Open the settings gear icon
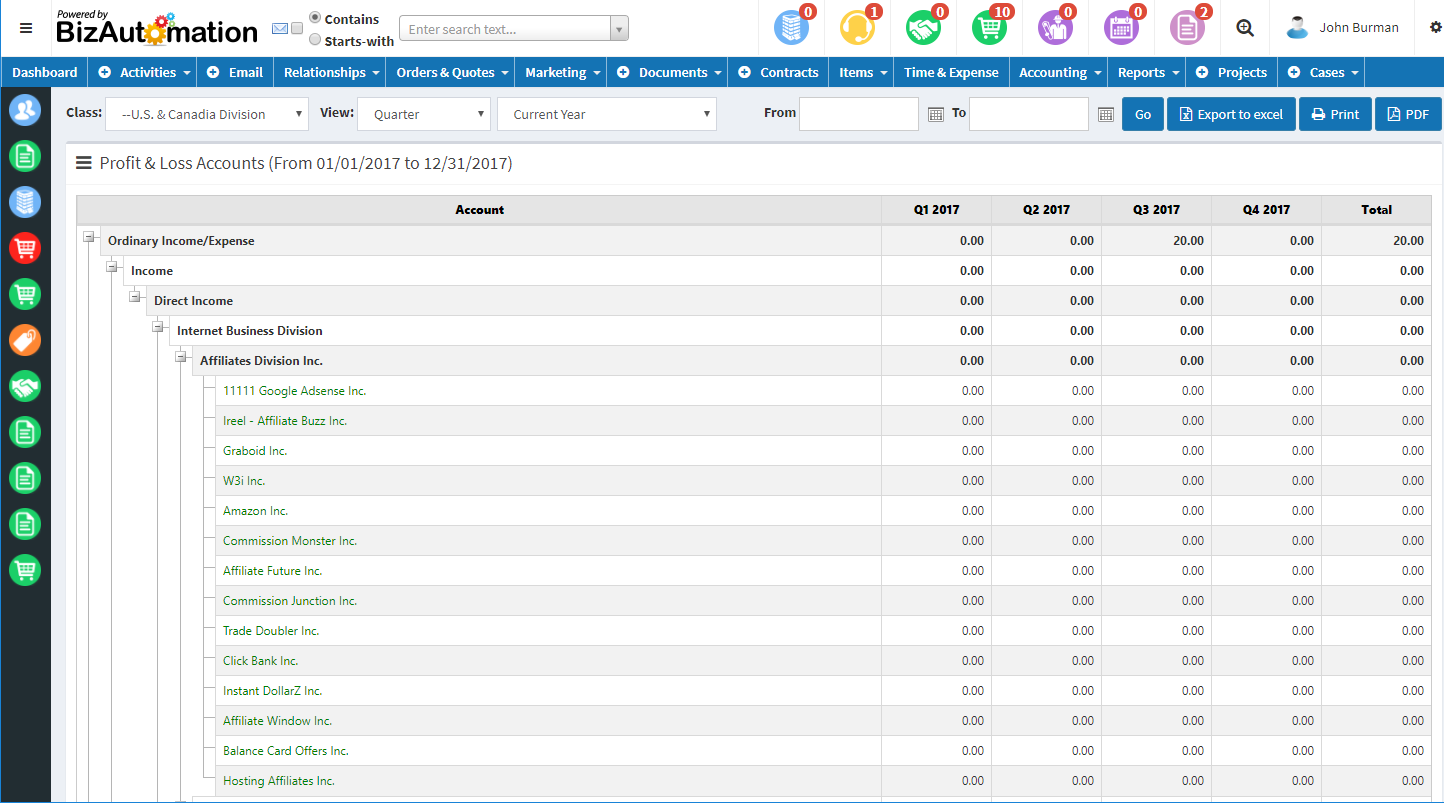The image size is (1444, 803). tap(1436, 28)
